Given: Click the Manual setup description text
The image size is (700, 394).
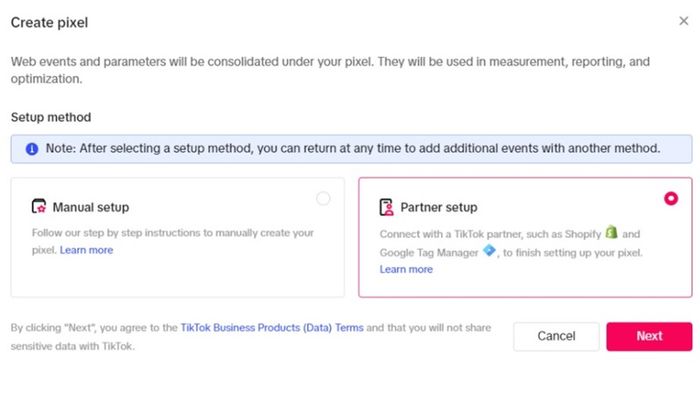Looking at the screenshot, I should (173, 241).
